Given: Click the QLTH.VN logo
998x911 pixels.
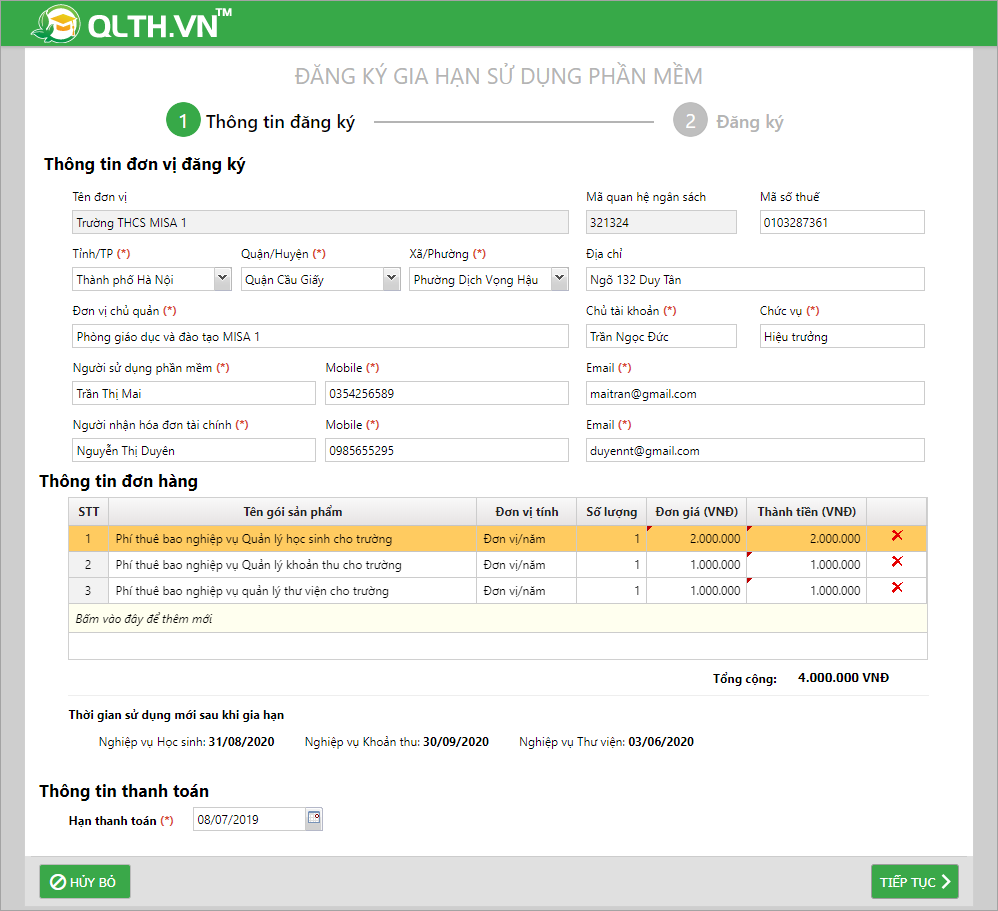Looking at the screenshot, I should coord(132,24).
